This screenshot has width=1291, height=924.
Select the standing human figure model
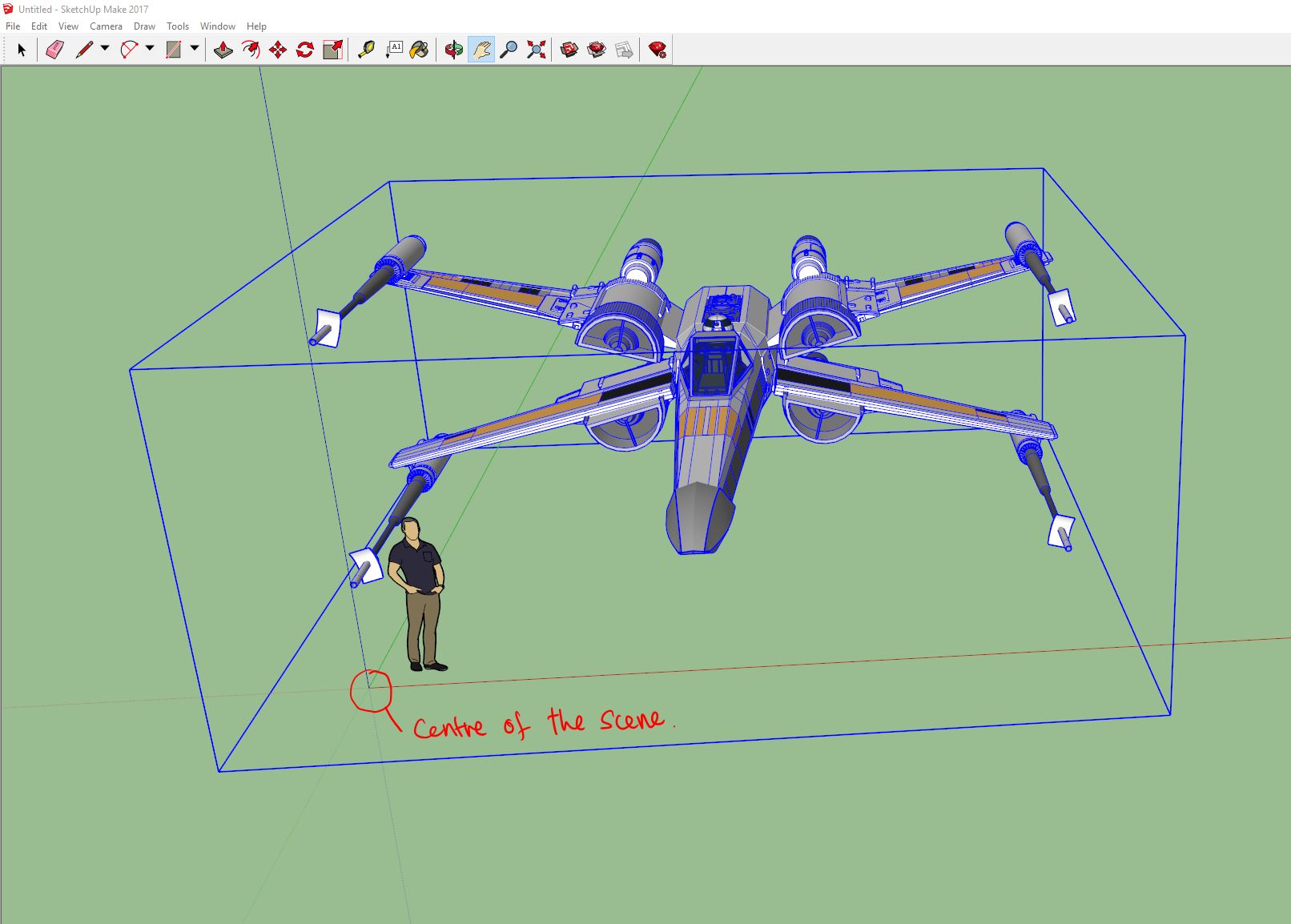[x=417, y=594]
